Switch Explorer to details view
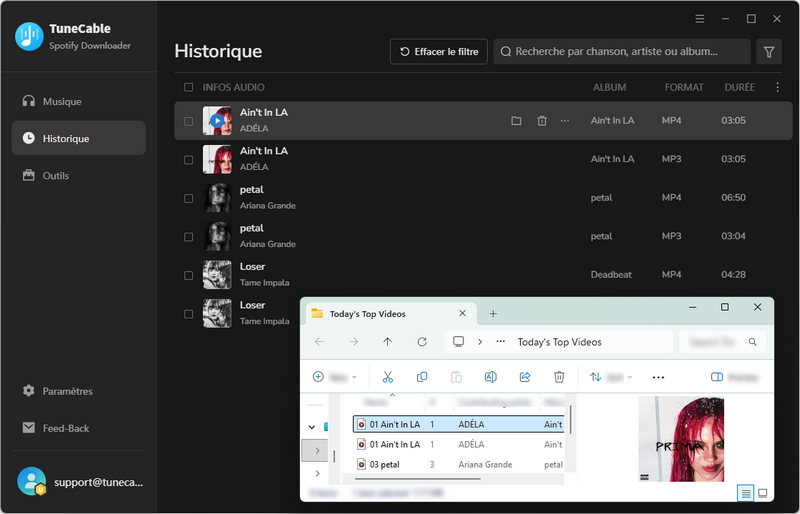Viewport: 800px width, 514px height. [x=746, y=493]
